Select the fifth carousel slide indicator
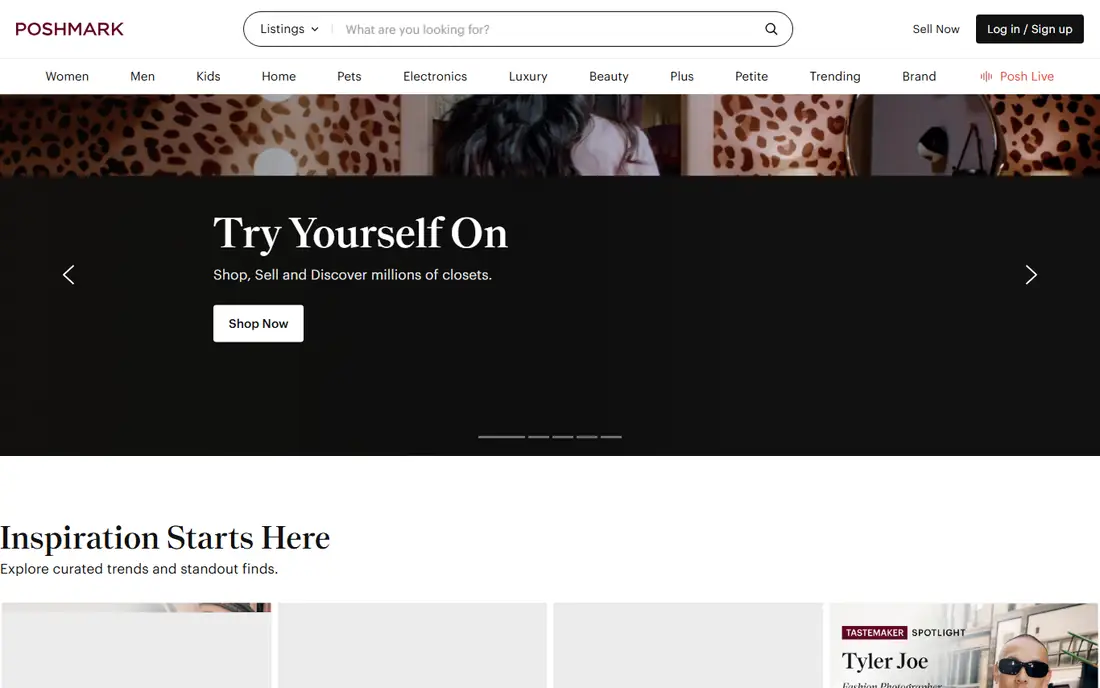Viewport: 1100px width, 688px height. 611,437
